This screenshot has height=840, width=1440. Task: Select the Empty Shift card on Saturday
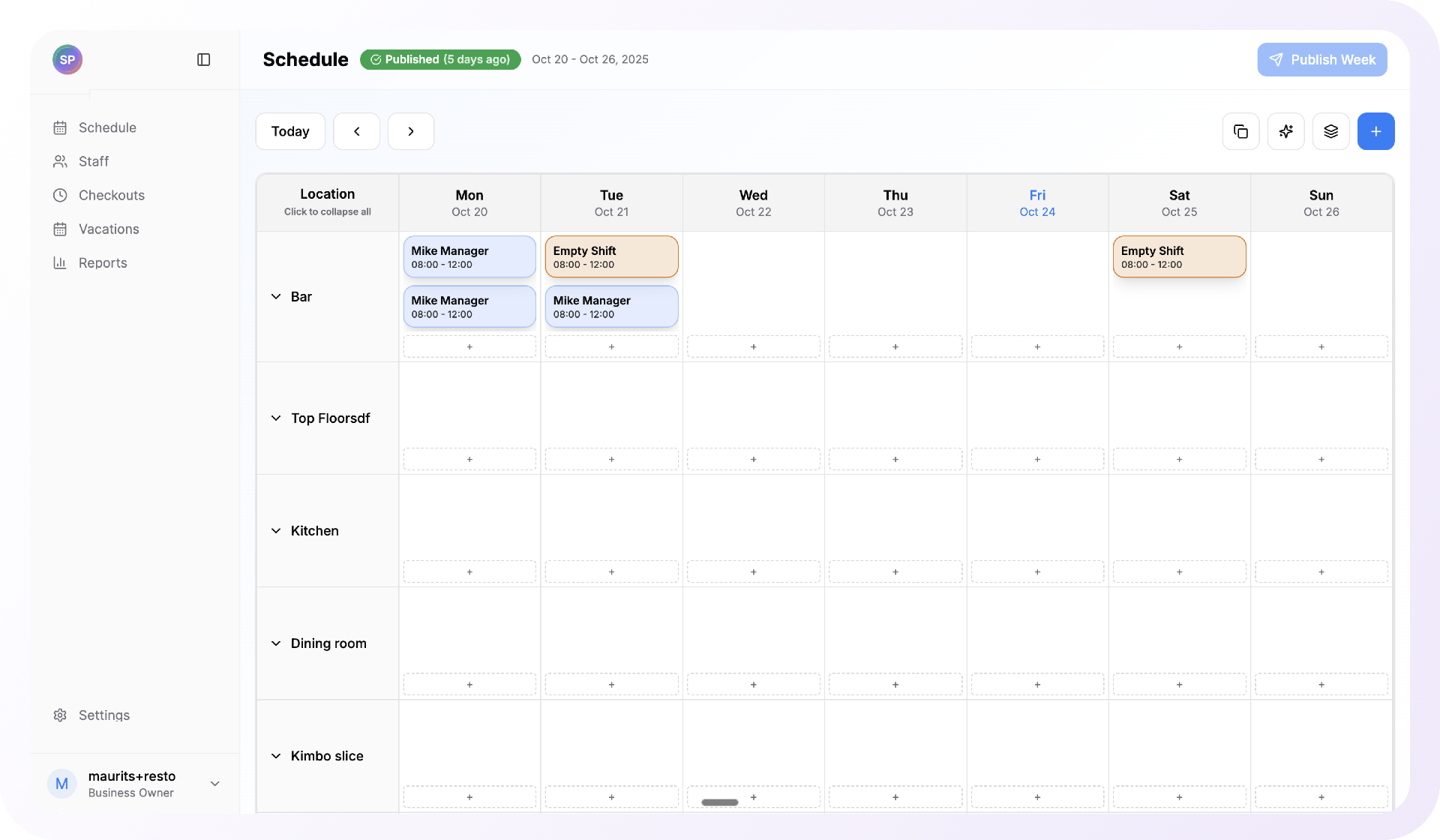[1178, 256]
